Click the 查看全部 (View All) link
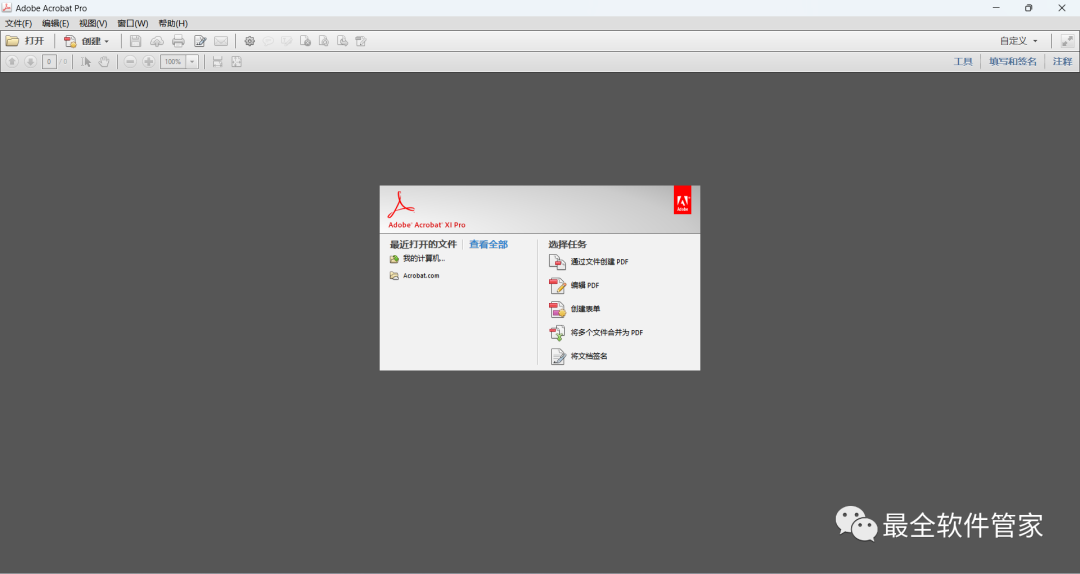1080x574 pixels. click(488, 245)
